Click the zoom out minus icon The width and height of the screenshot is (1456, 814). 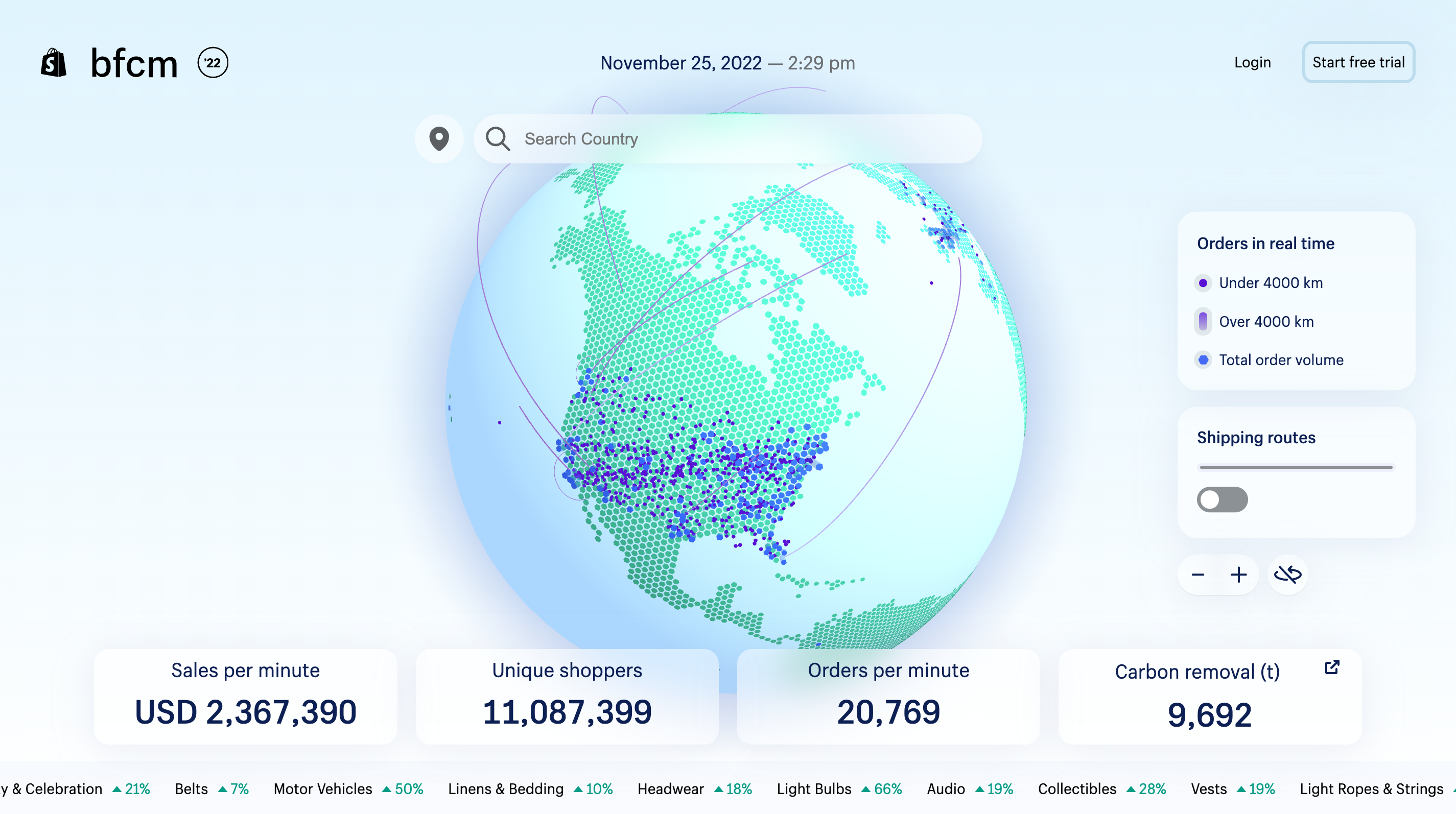[x=1199, y=574]
